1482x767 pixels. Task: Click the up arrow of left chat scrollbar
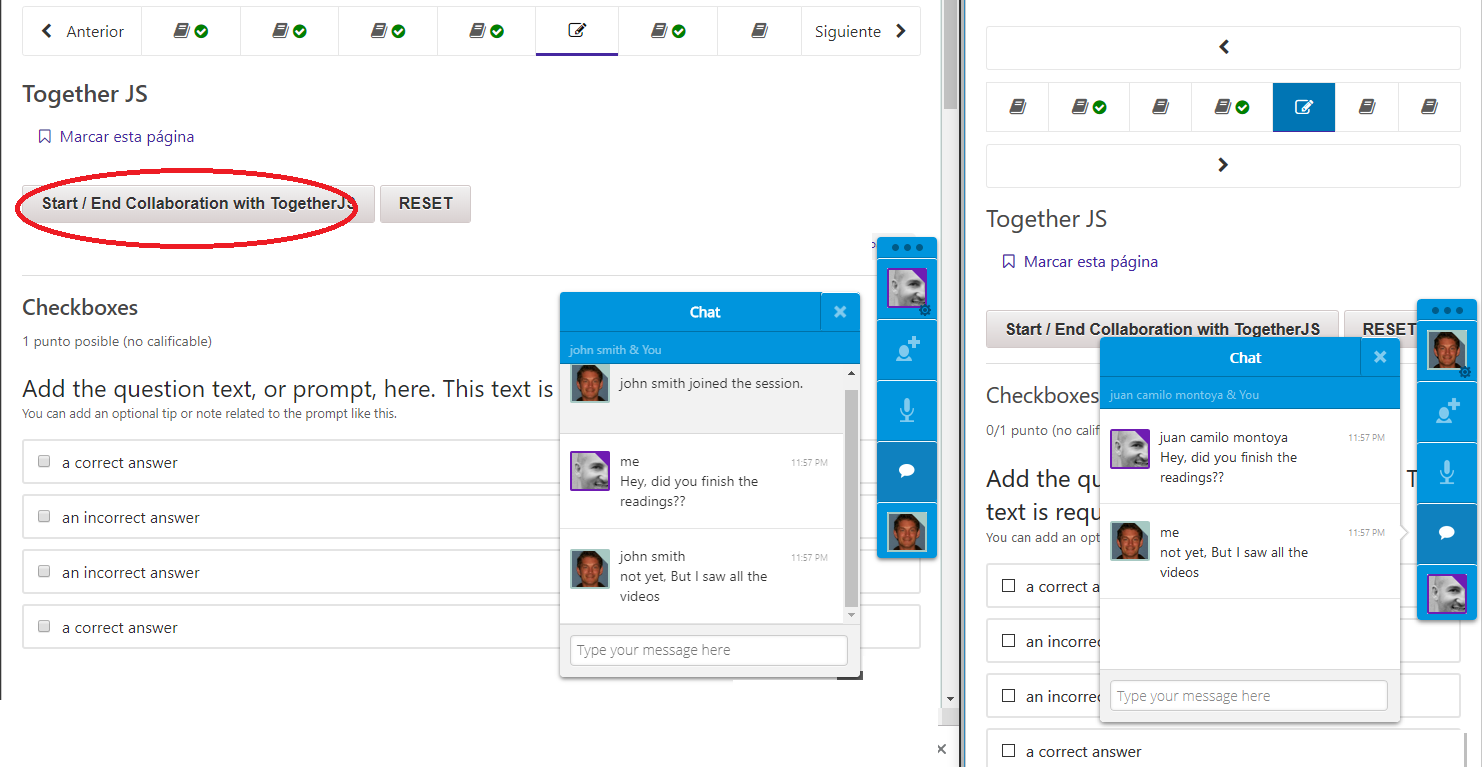[x=852, y=372]
